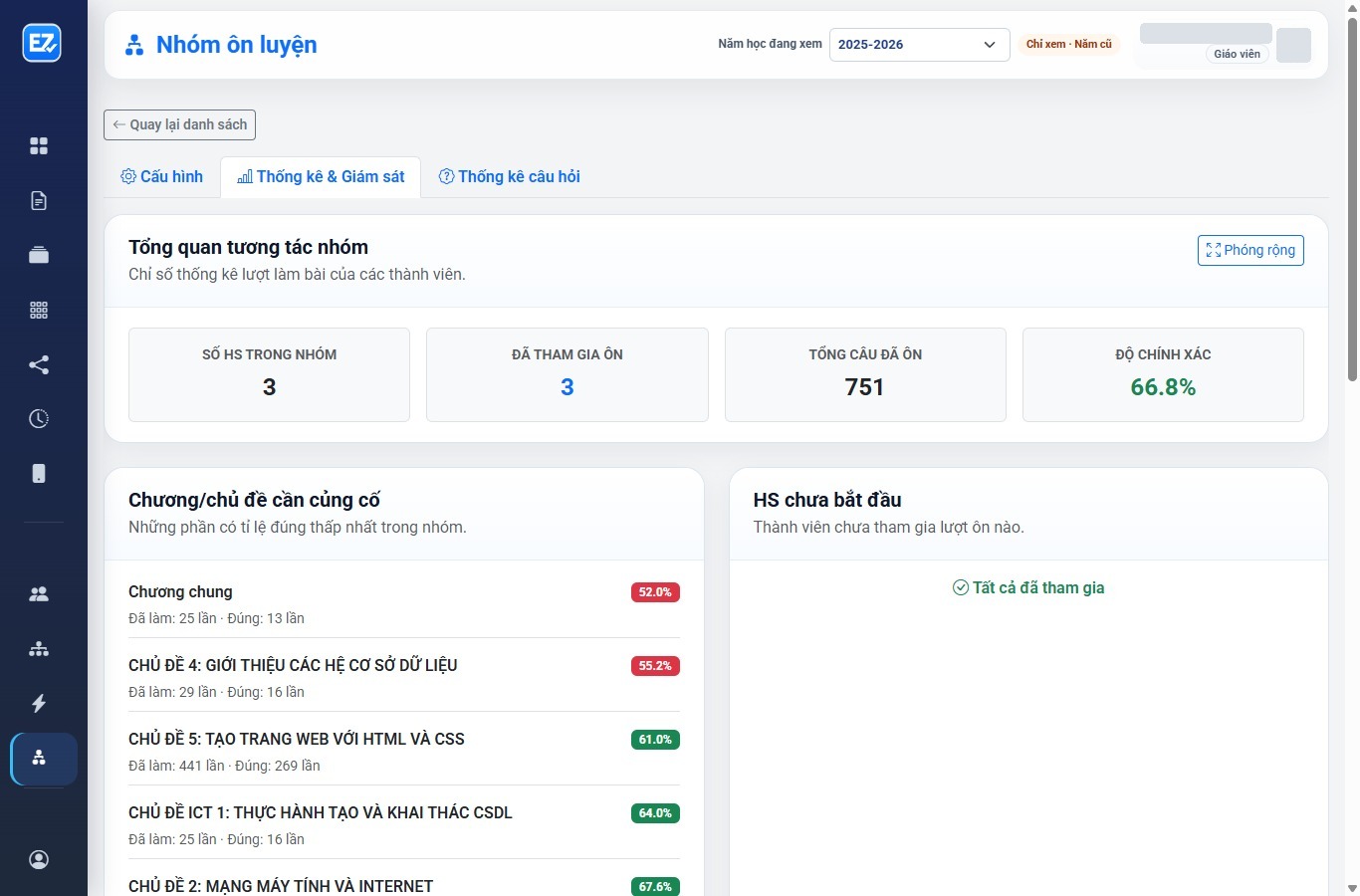1360x896 pixels.
Task: Click the 61.0% green badge
Action: [655, 740]
